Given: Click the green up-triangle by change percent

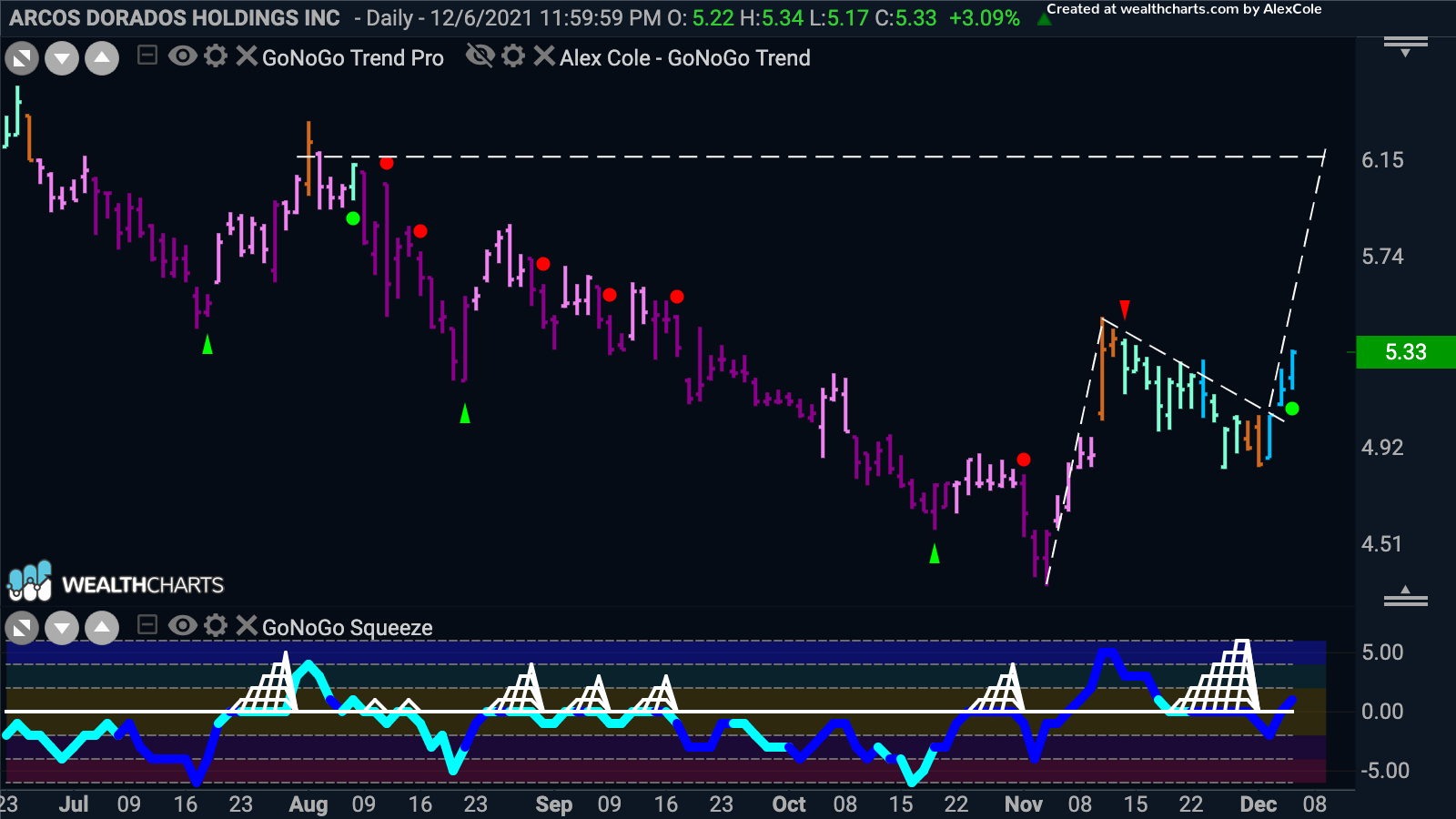Looking at the screenshot, I should [x=1045, y=19].
